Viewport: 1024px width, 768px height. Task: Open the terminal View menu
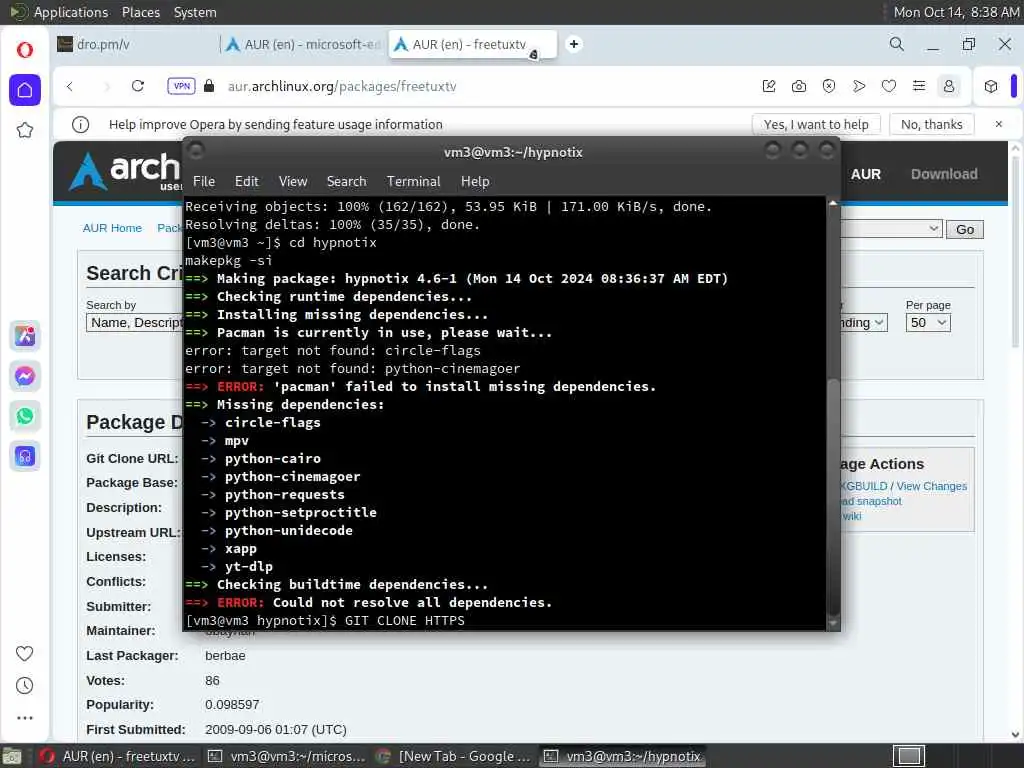tap(293, 182)
